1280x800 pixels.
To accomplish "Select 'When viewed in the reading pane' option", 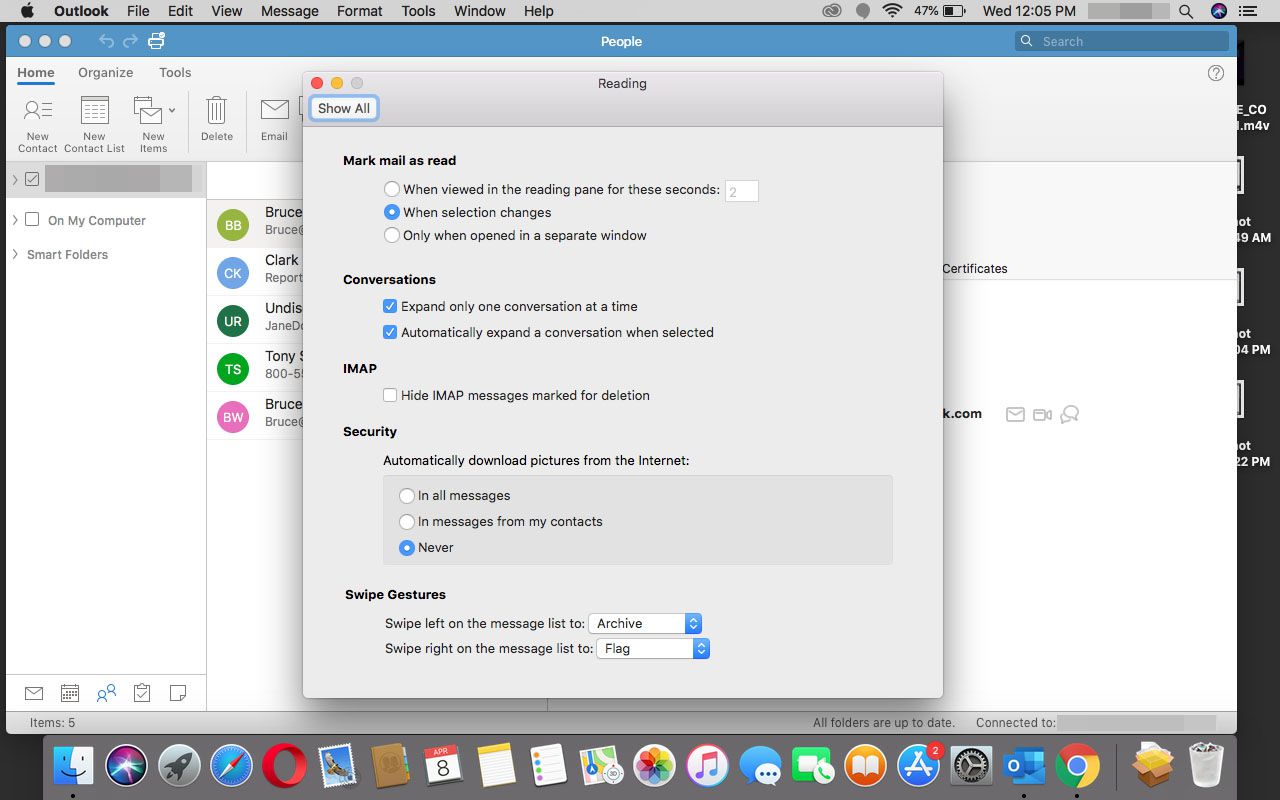I will pyautogui.click(x=392, y=189).
